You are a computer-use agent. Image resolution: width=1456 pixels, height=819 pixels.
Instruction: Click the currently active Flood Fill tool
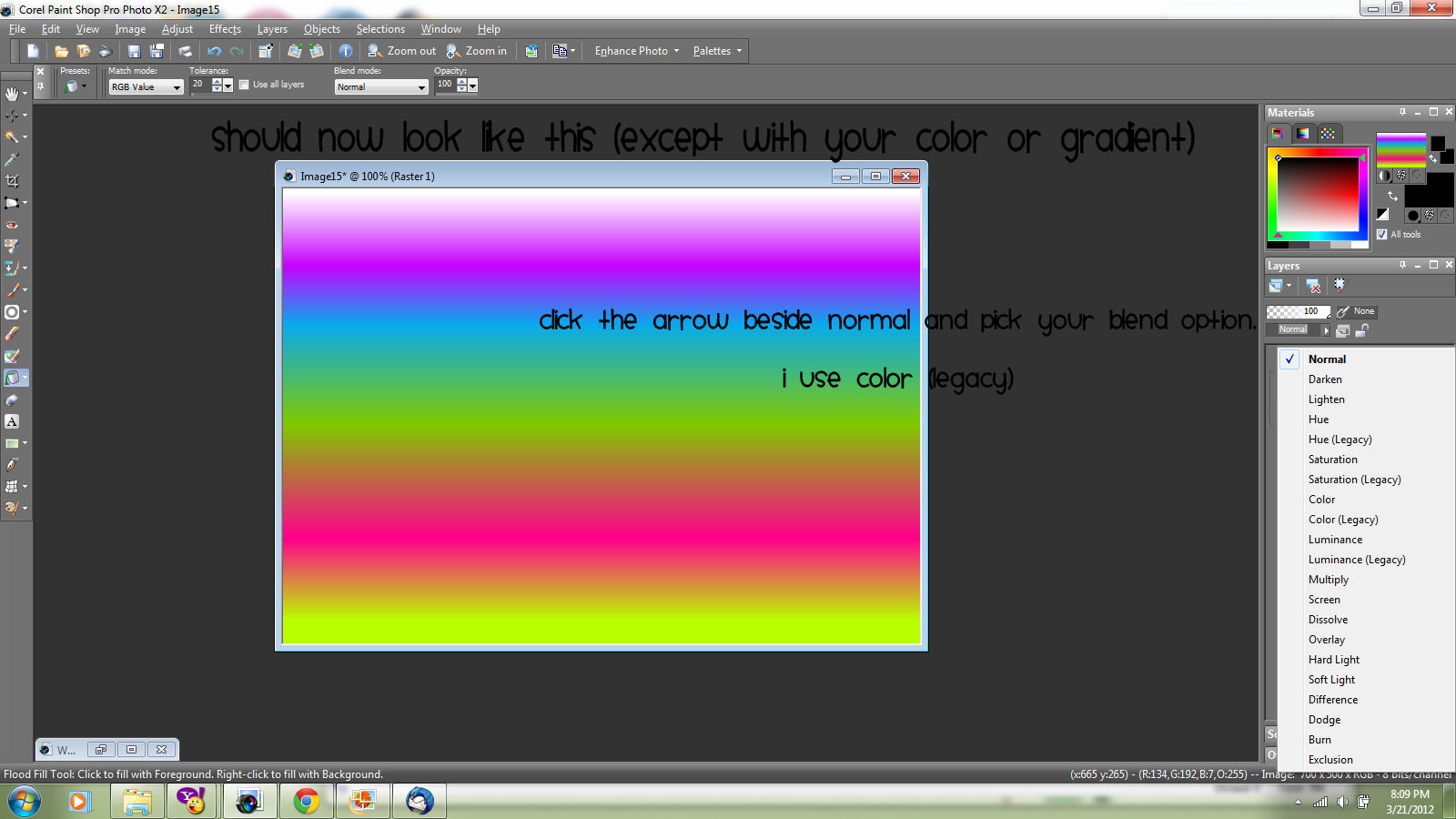click(15, 378)
